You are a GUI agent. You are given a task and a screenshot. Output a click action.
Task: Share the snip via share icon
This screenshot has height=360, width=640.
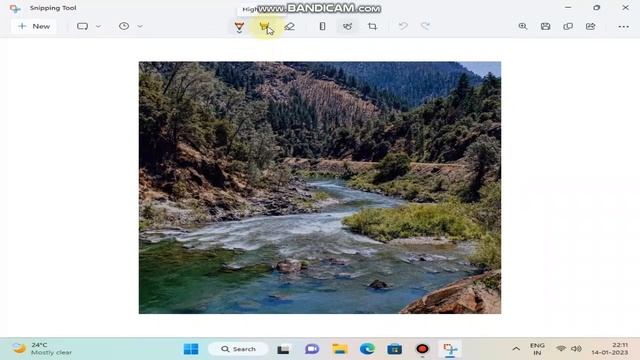[590, 26]
